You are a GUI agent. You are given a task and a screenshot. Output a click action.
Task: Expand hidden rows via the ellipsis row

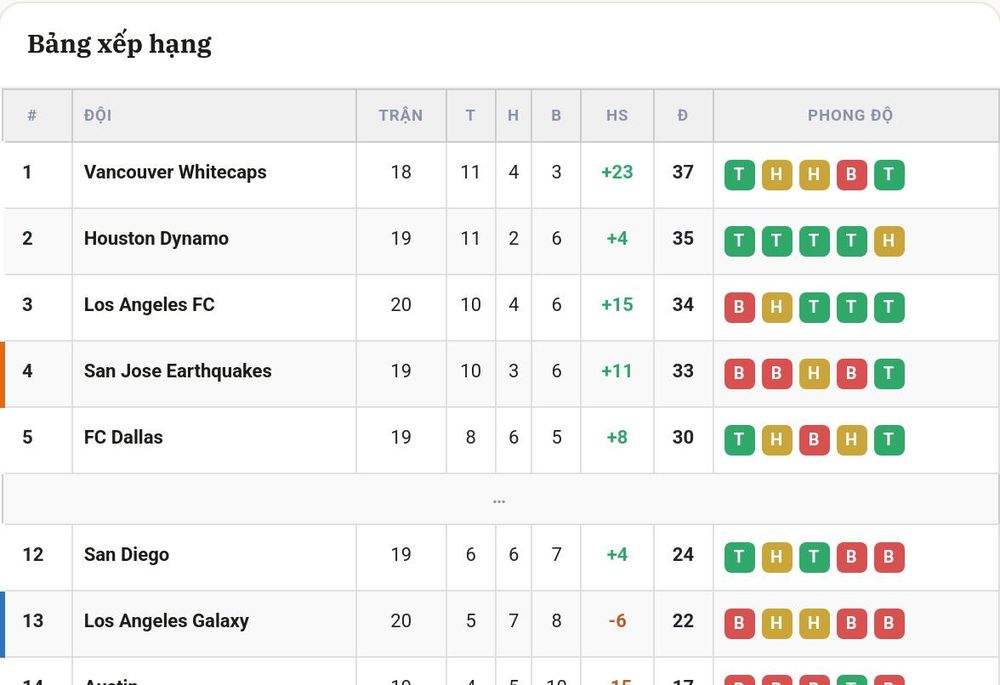point(499,500)
